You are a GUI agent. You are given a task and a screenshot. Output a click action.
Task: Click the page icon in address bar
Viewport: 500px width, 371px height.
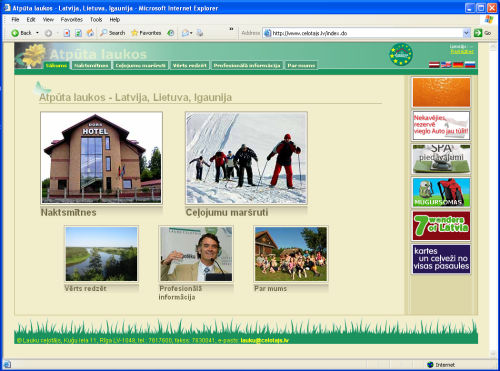[x=267, y=33]
